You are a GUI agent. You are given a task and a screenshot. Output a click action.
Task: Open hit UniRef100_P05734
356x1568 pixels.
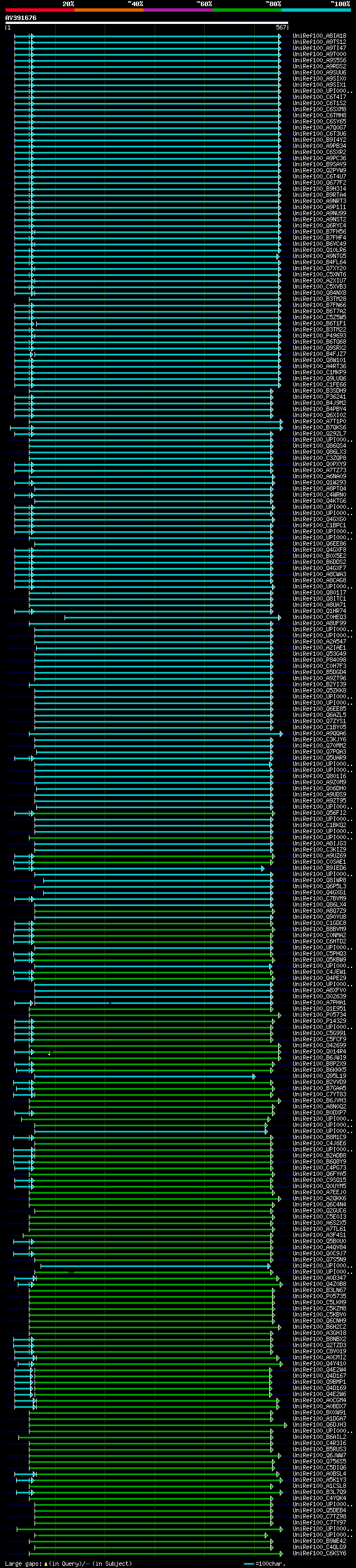tap(319, 1015)
